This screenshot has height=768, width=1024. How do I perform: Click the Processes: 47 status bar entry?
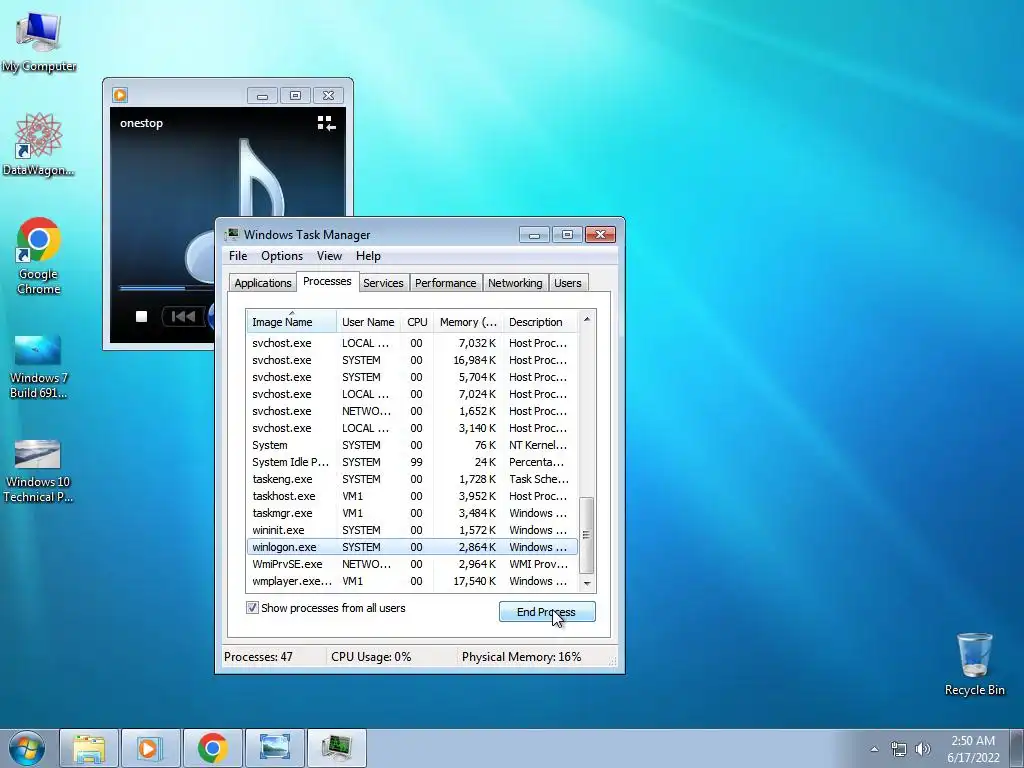(259, 657)
